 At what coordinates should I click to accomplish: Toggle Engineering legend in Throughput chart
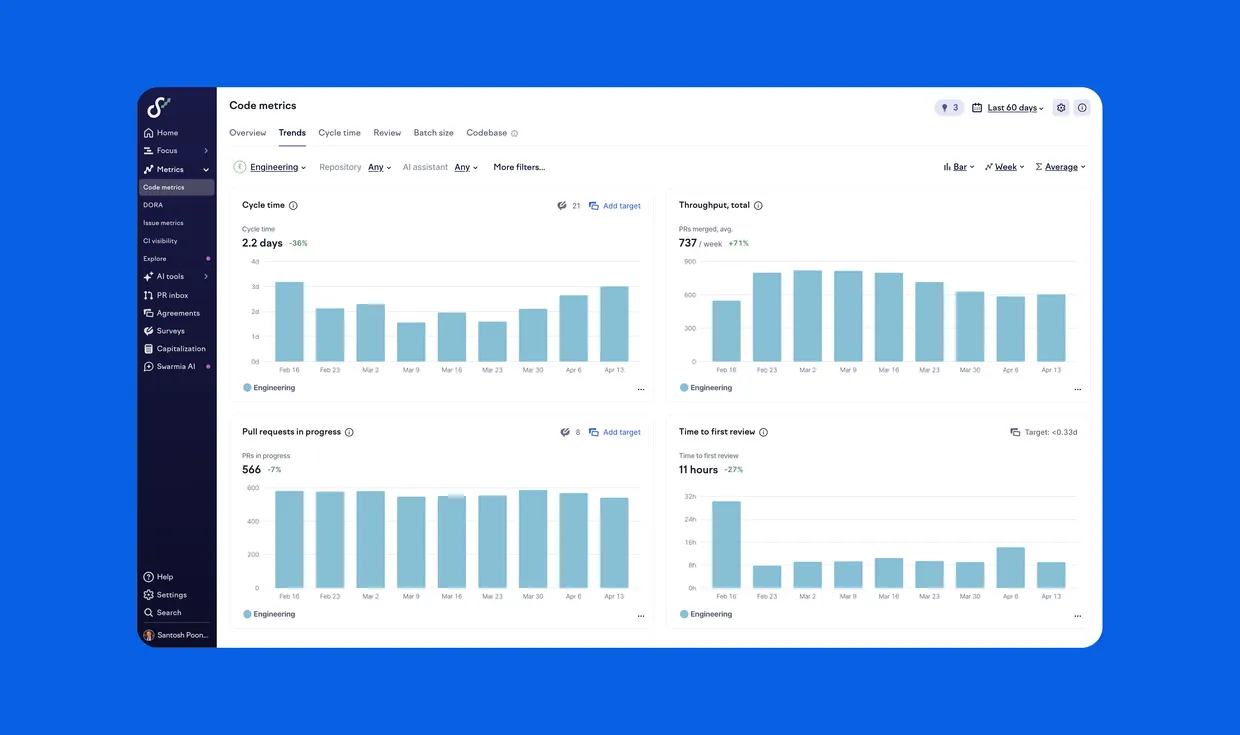point(706,387)
